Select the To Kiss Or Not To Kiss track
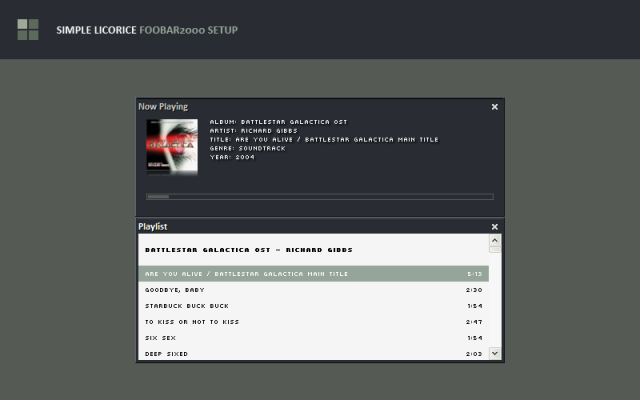 [x=313, y=322]
